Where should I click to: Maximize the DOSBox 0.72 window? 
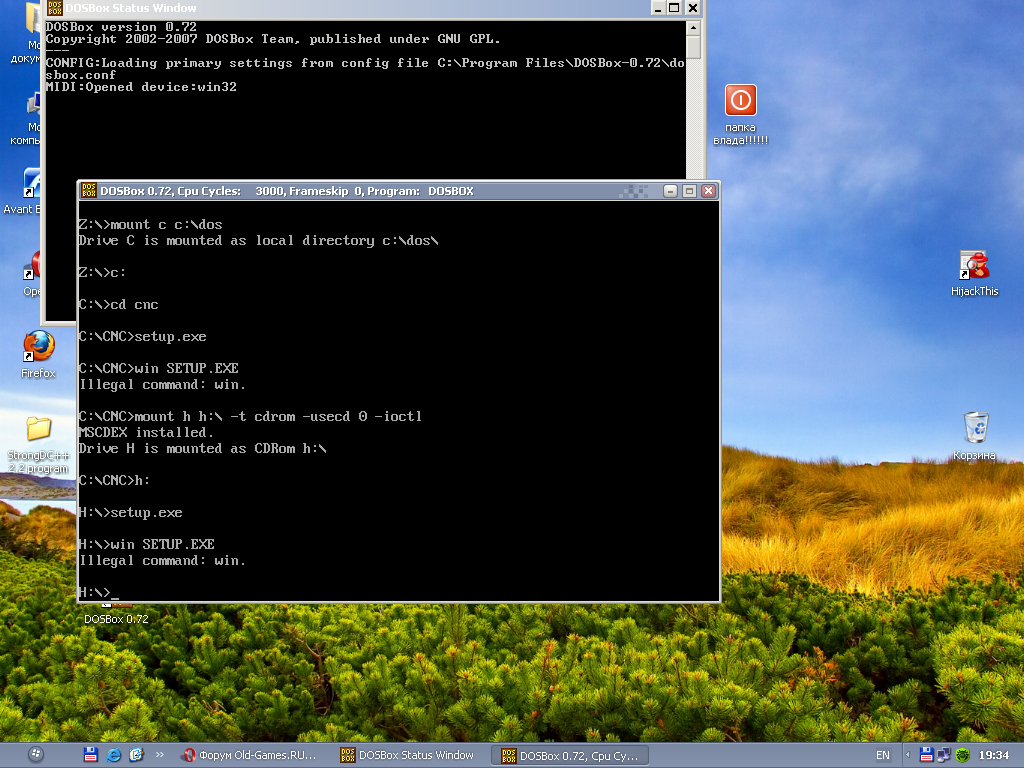coord(689,191)
